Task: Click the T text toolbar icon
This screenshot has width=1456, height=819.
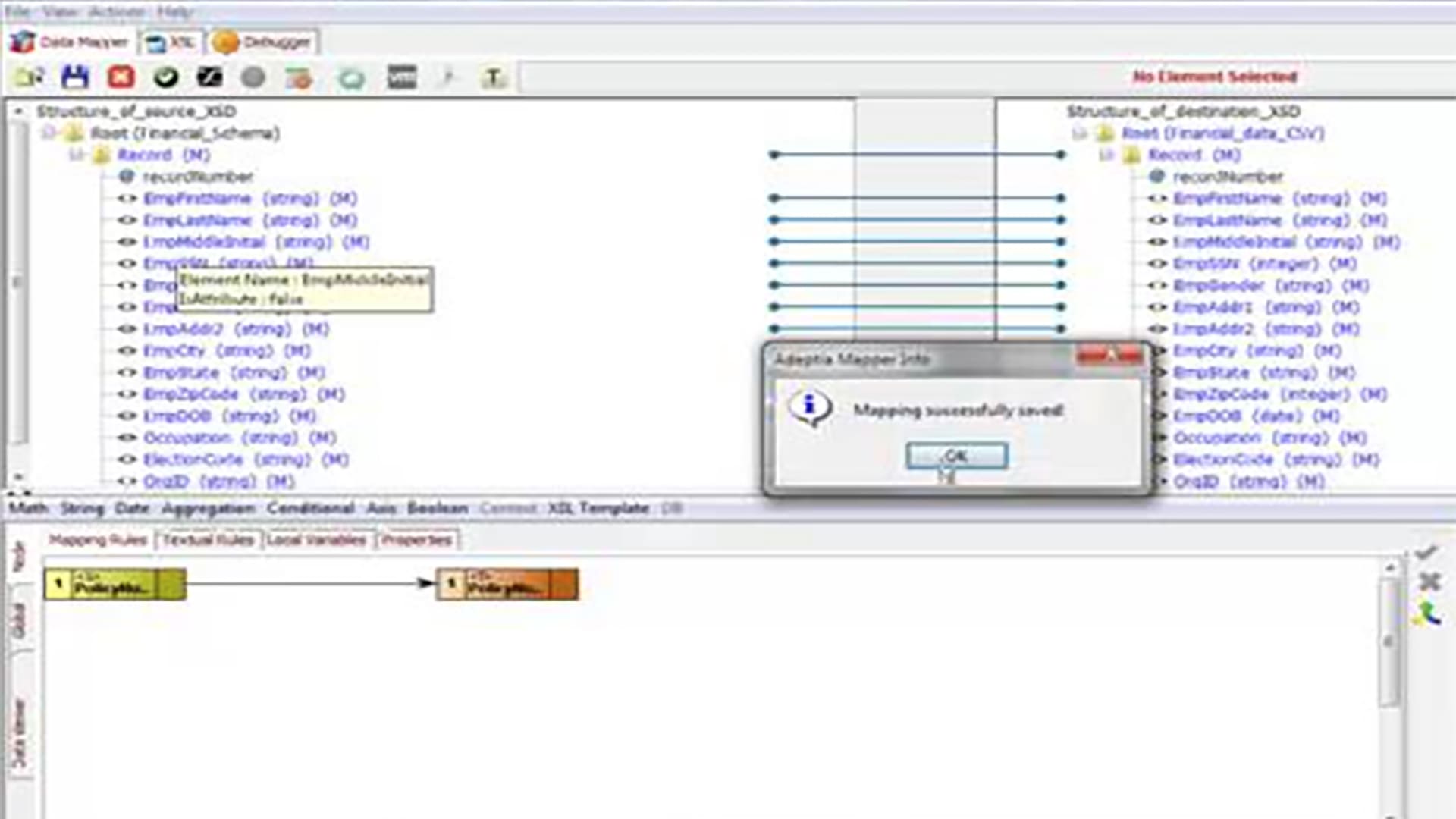Action: tap(494, 77)
